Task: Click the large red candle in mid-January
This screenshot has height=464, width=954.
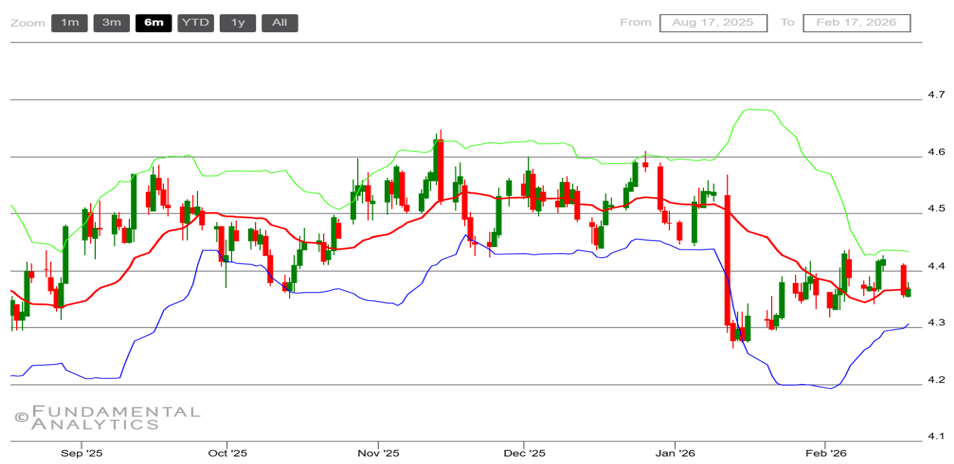Action: point(728,260)
